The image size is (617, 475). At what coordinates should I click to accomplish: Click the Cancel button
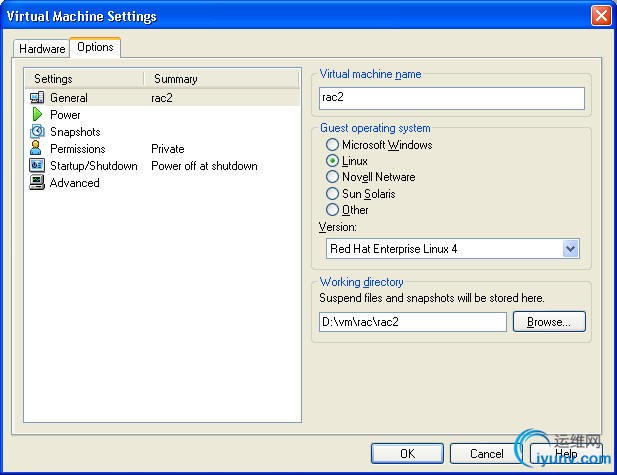click(x=486, y=454)
